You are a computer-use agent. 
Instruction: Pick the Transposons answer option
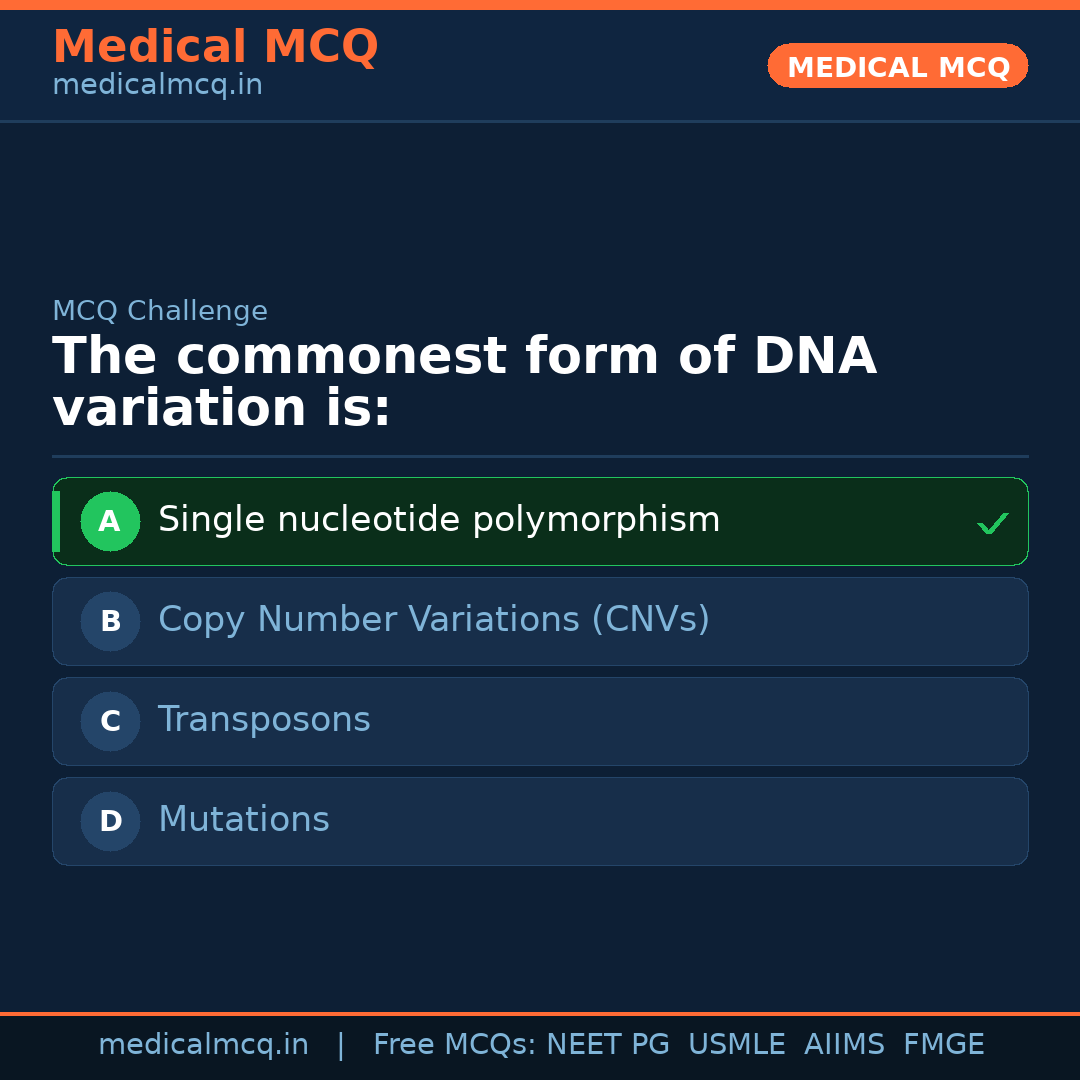pos(264,720)
